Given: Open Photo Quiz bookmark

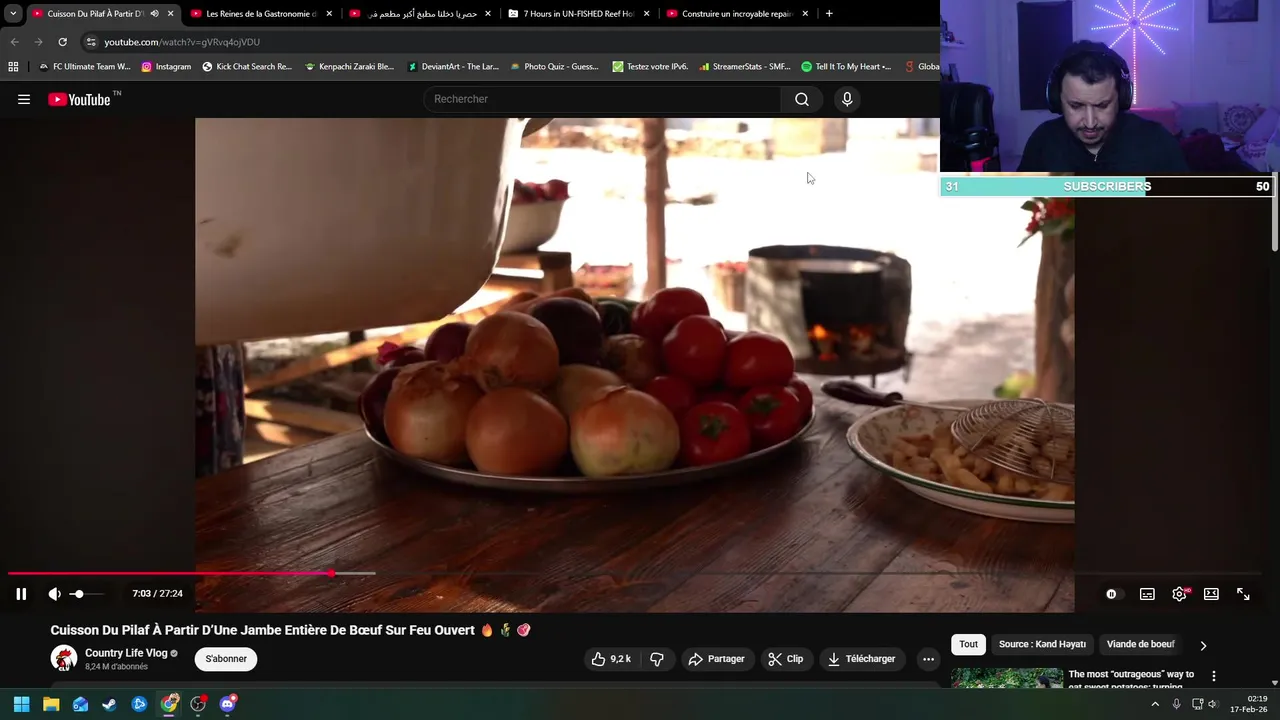Looking at the screenshot, I should point(554,67).
